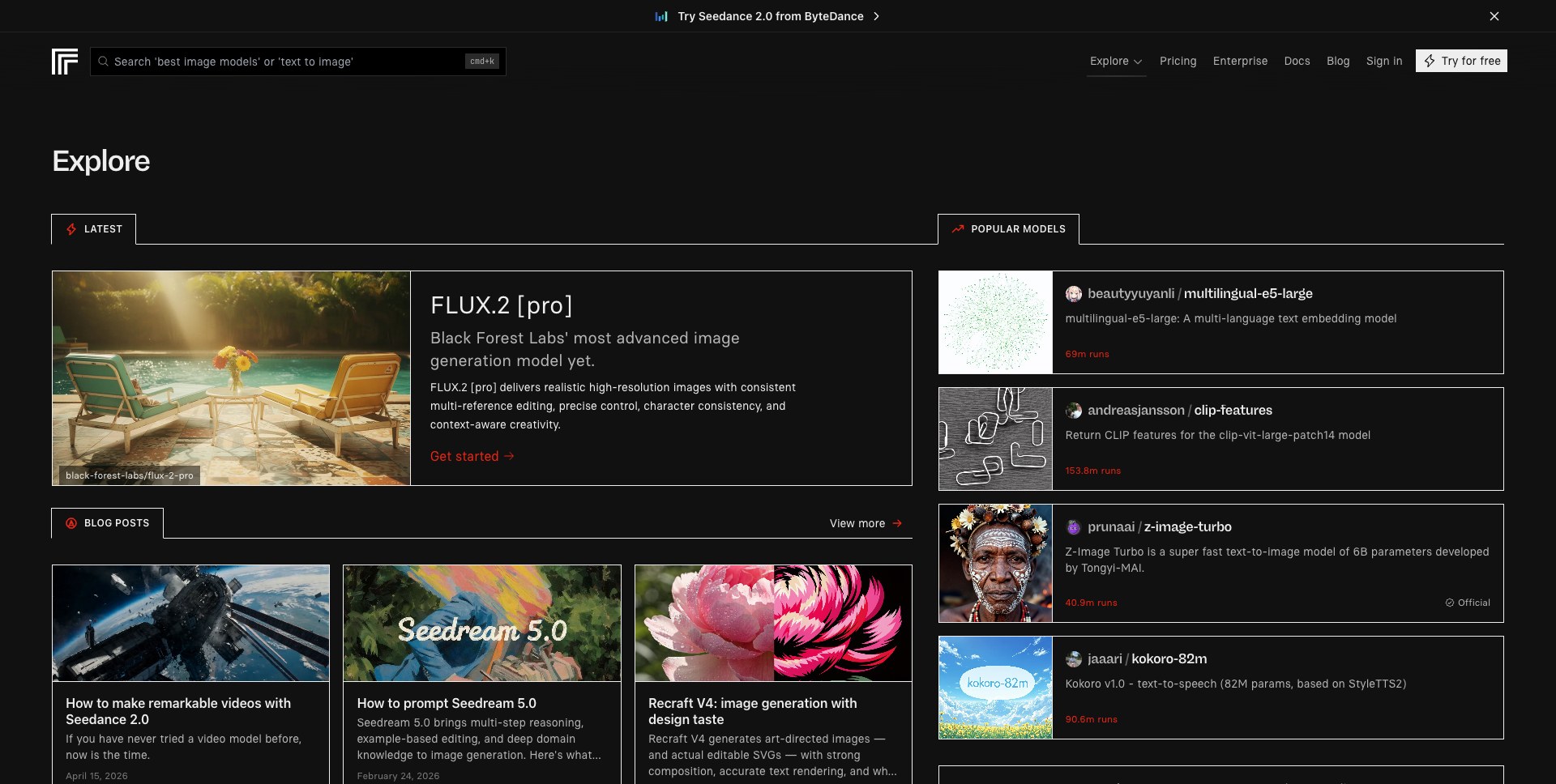This screenshot has height=784, width=1556.
Task: Open 'How to prompt Seedream 5.0' post
Action: [x=447, y=703]
